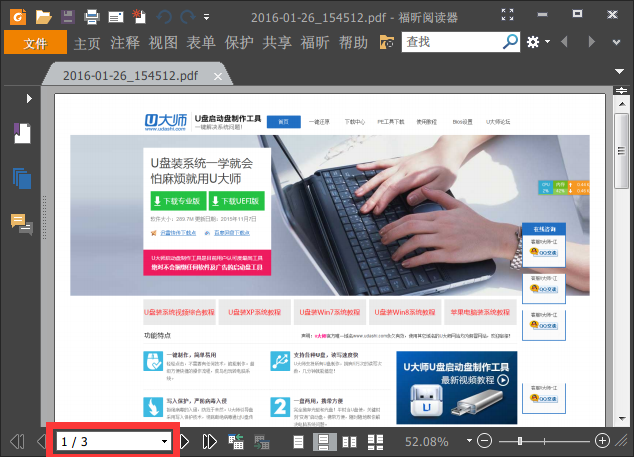The width and height of the screenshot is (634, 457).
Task: Click the split view icon above scrollbar
Action: tap(621, 91)
